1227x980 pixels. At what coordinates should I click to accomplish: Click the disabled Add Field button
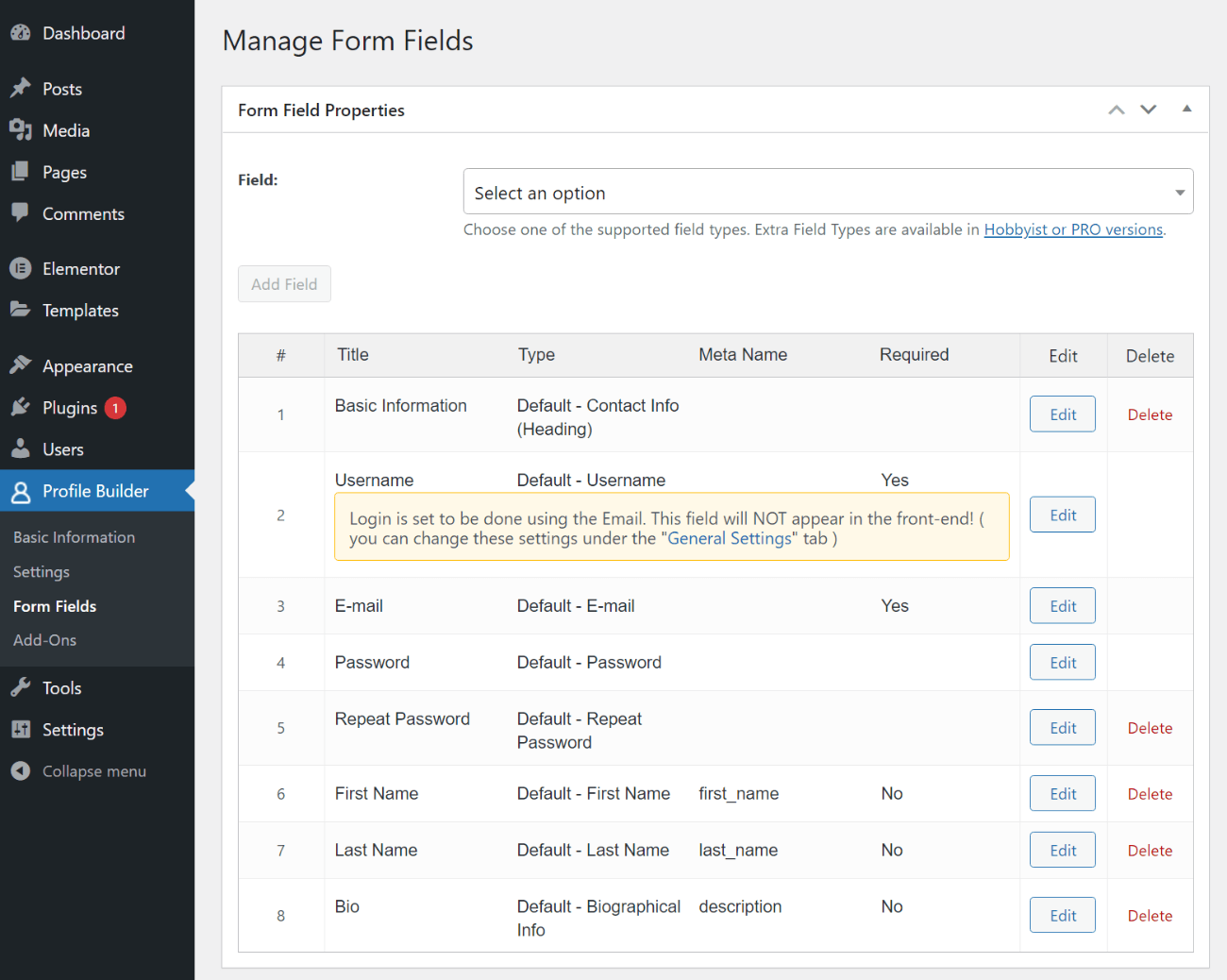pyautogui.click(x=284, y=284)
